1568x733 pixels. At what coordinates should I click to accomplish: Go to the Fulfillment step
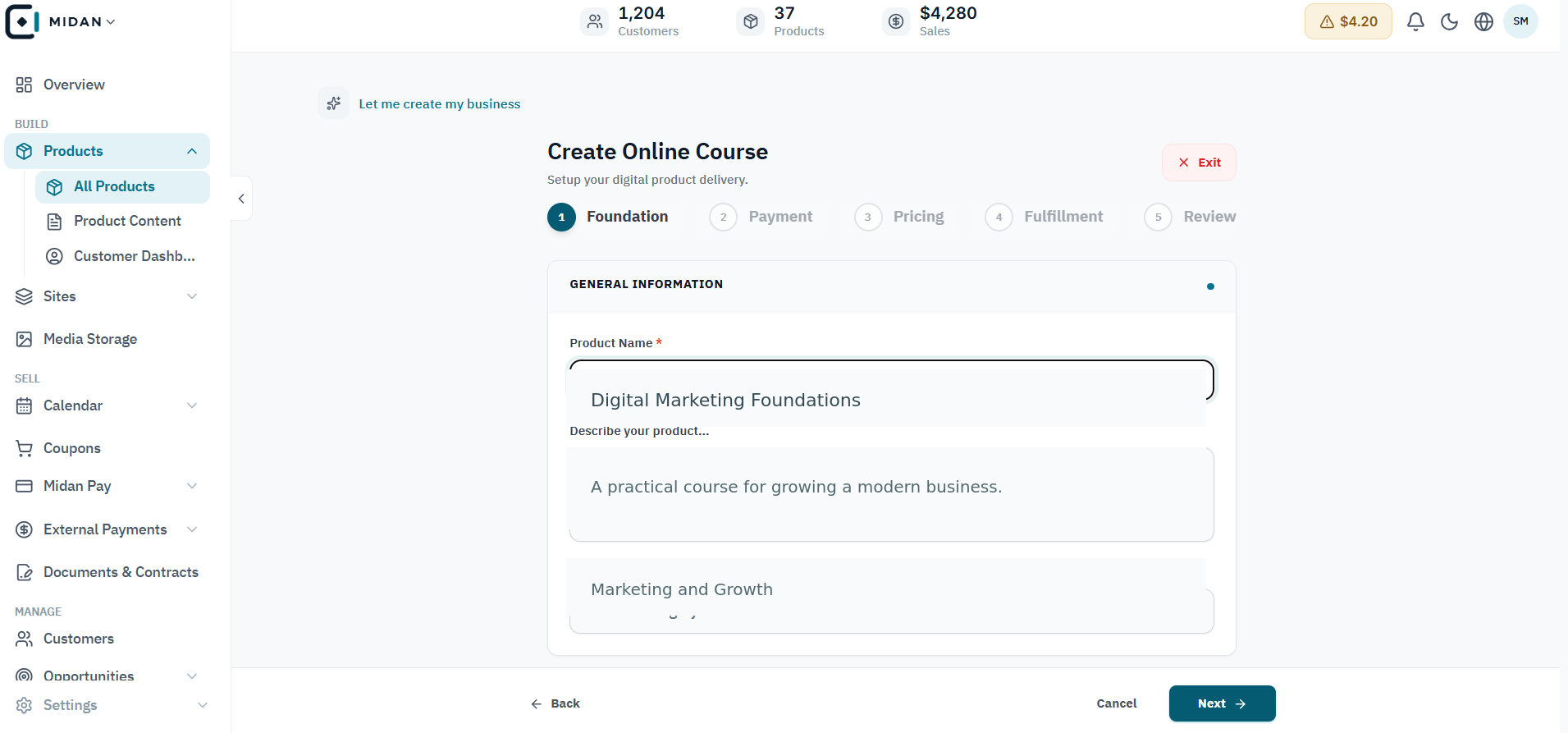pos(1044,217)
